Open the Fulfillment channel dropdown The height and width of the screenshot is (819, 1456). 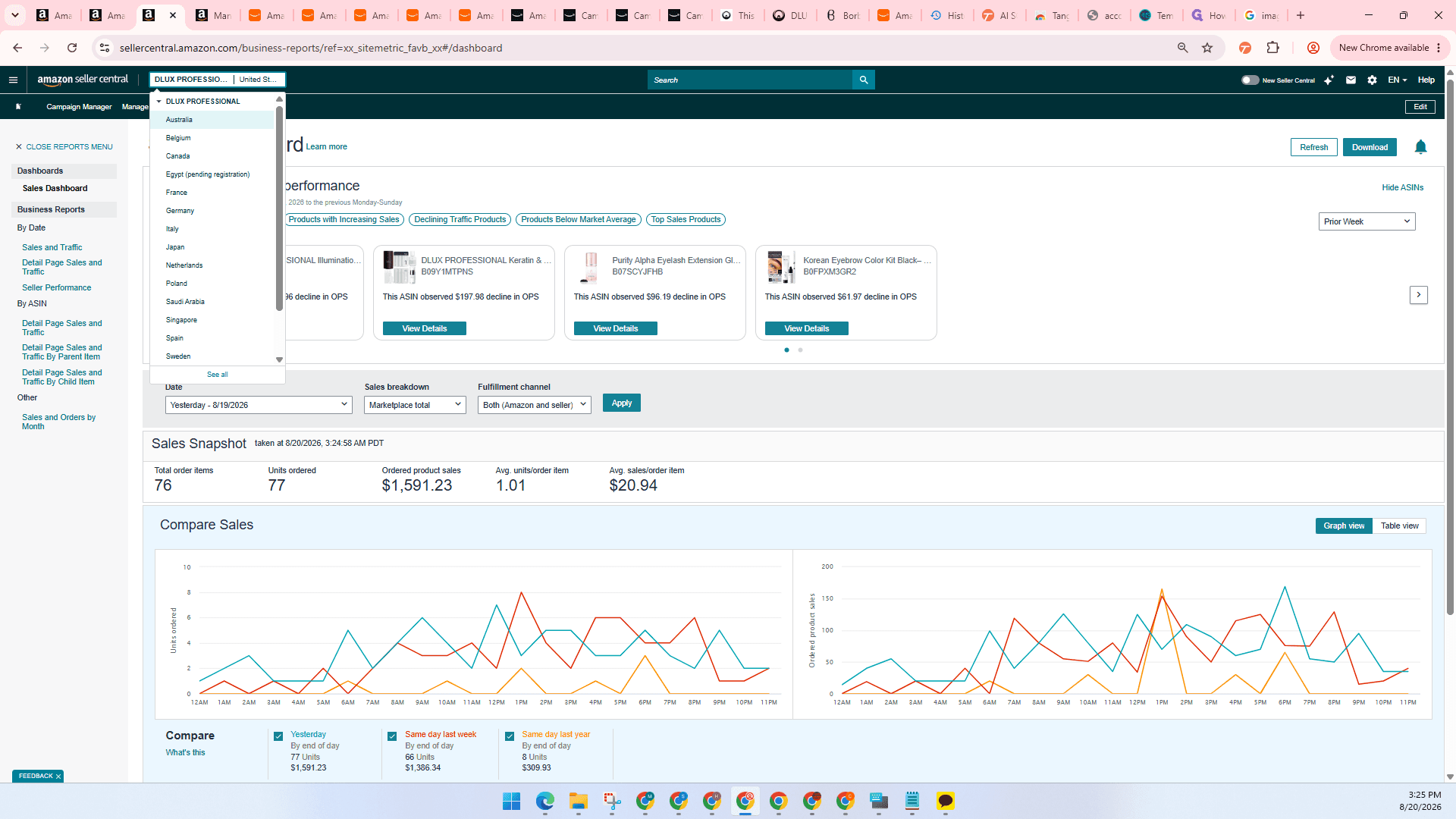point(535,405)
